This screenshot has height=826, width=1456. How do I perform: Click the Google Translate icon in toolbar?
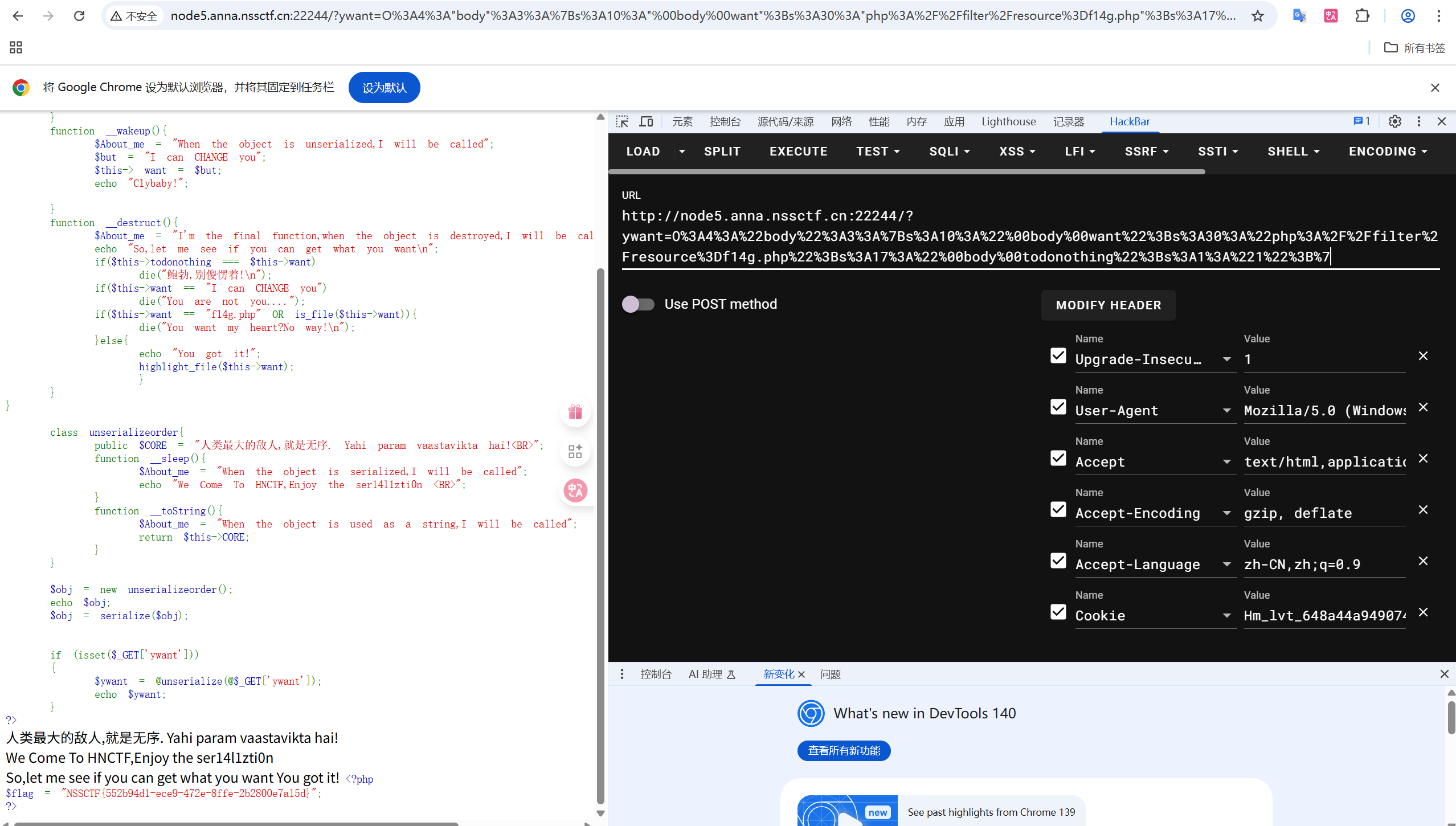[1299, 16]
